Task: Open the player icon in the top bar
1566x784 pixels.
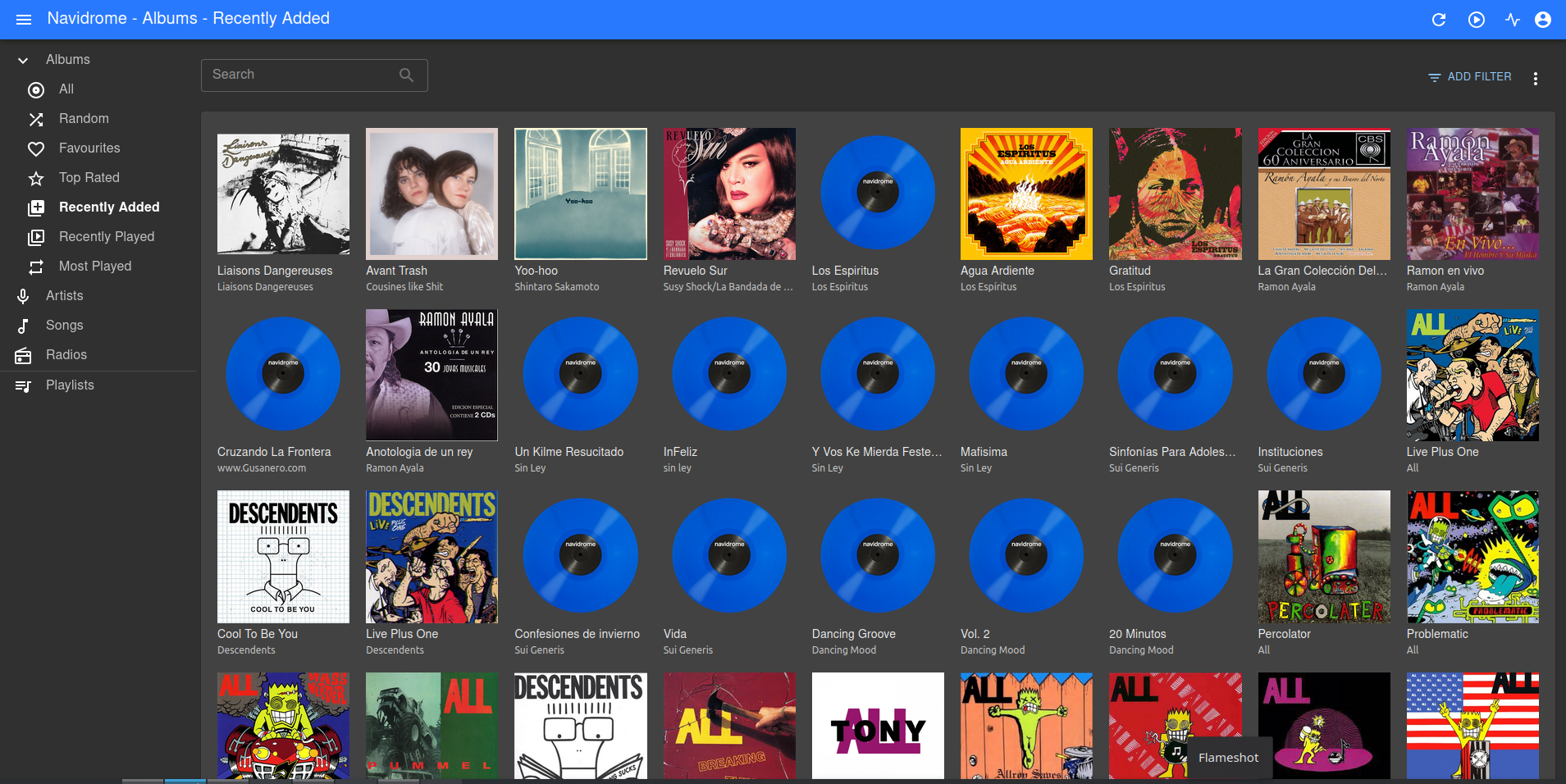Action: 1477,20
